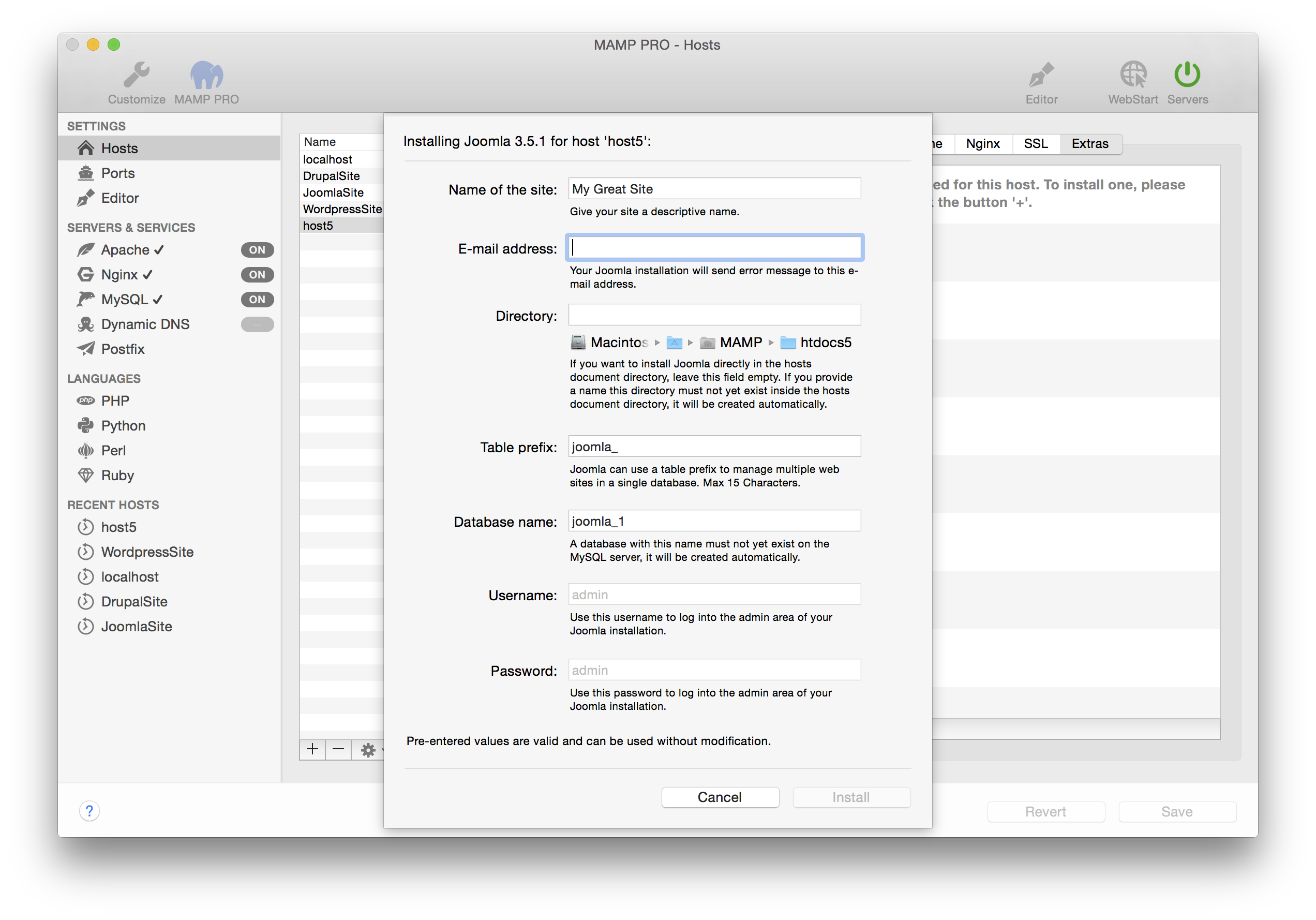
Task: Select Hosts house icon in sidebar
Action: (x=86, y=149)
